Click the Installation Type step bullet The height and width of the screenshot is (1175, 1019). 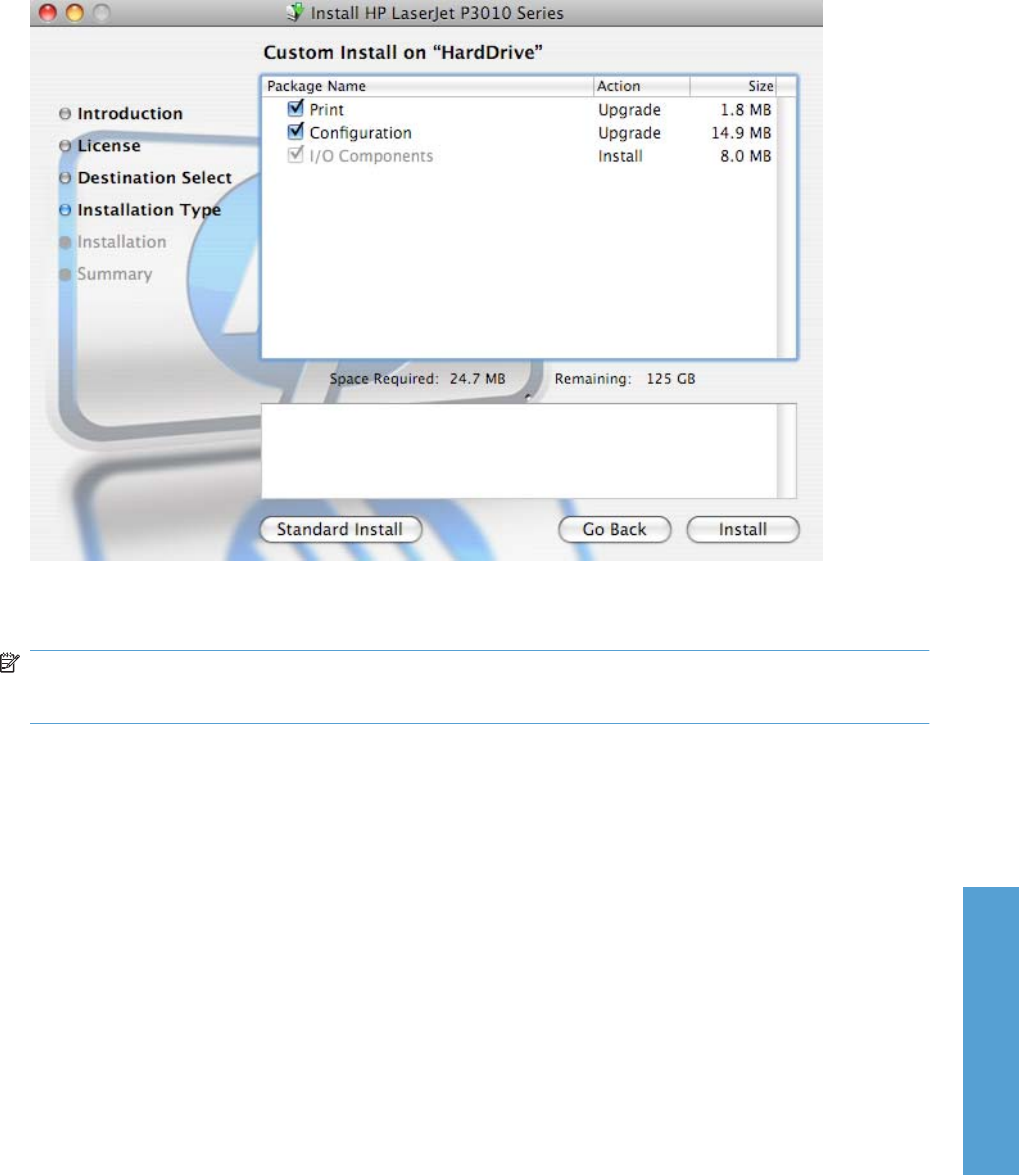65,210
